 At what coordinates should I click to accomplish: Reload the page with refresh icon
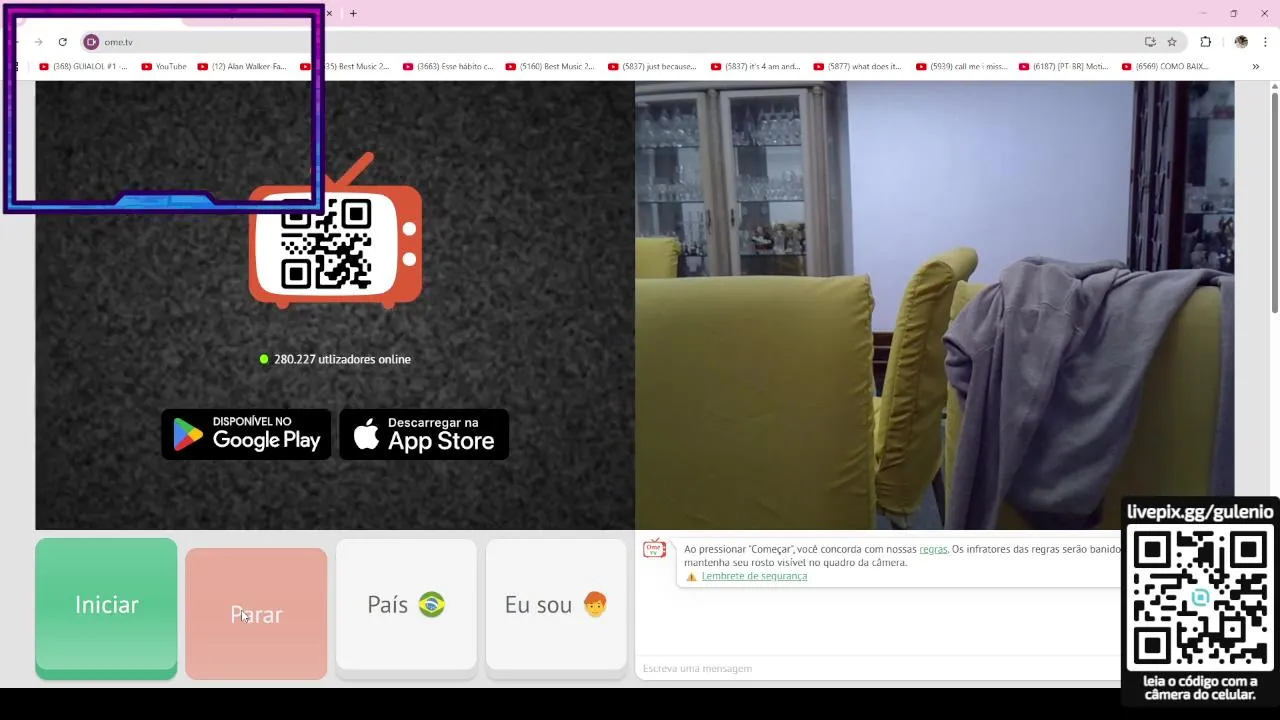pos(62,42)
